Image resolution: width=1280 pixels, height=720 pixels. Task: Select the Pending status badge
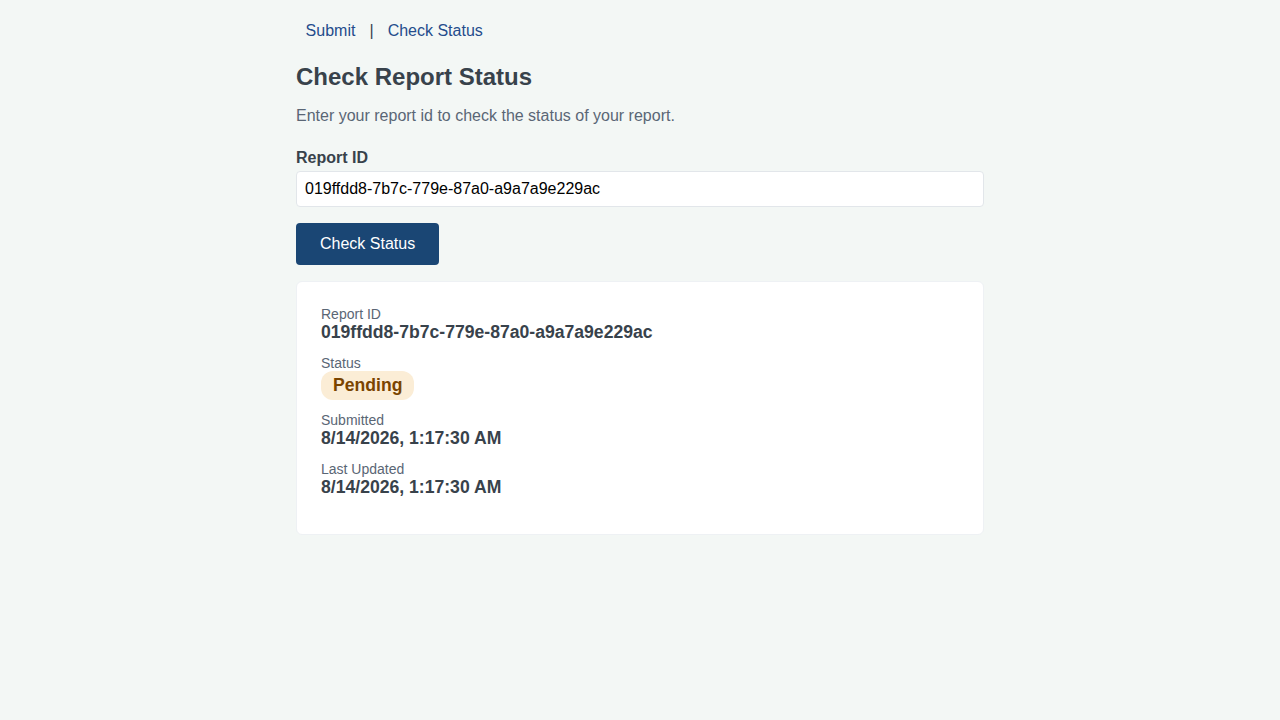pyautogui.click(x=367, y=385)
